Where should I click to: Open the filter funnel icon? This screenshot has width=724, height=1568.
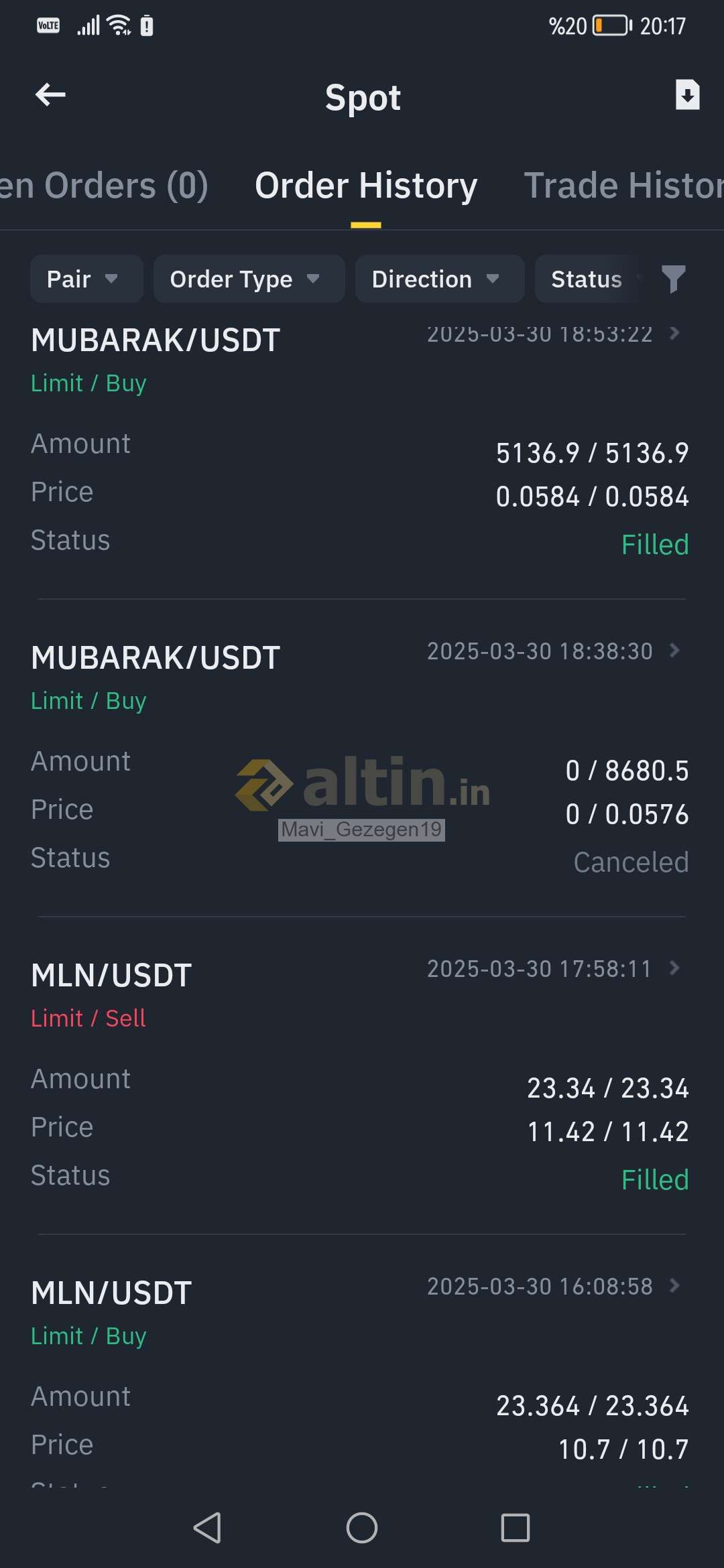click(673, 279)
